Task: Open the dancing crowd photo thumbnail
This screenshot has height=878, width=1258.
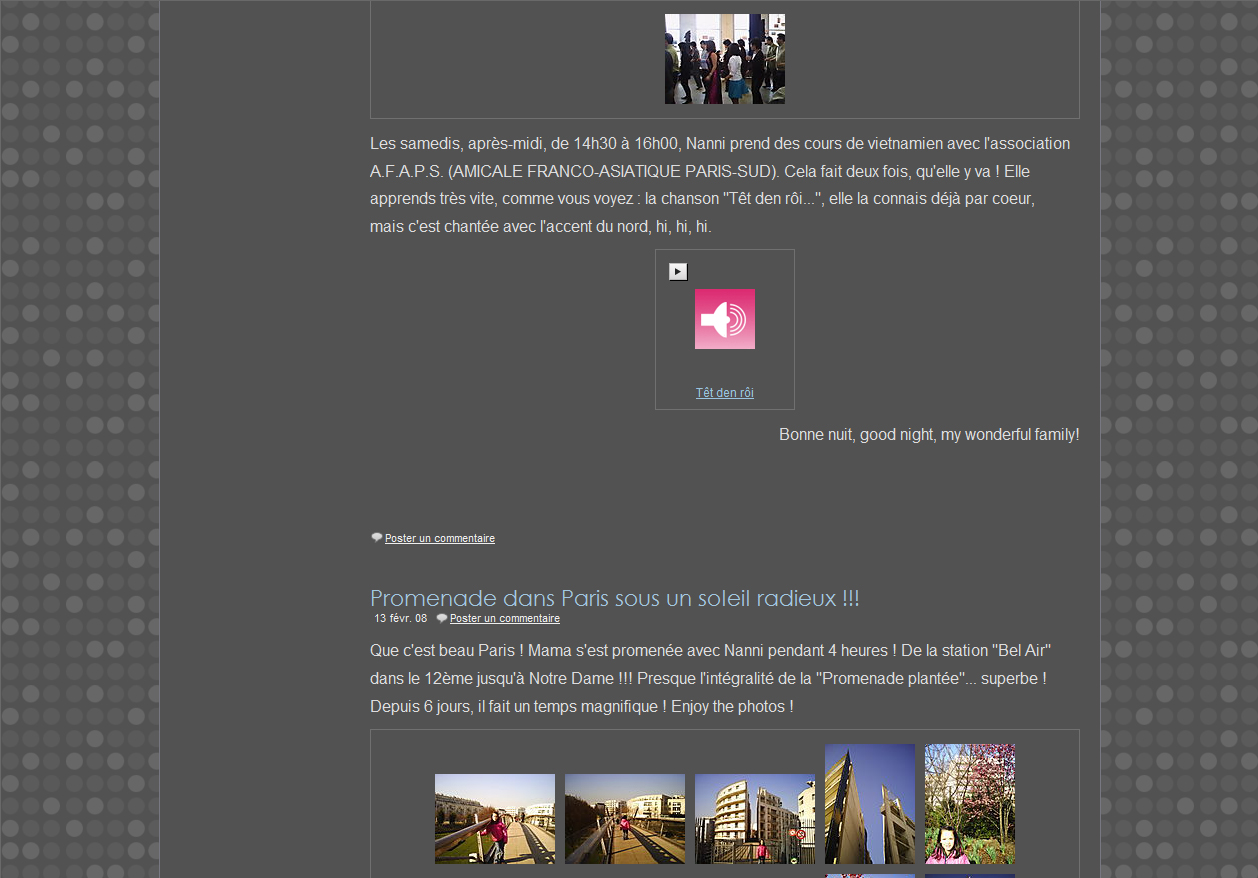Action: (724, 59)
